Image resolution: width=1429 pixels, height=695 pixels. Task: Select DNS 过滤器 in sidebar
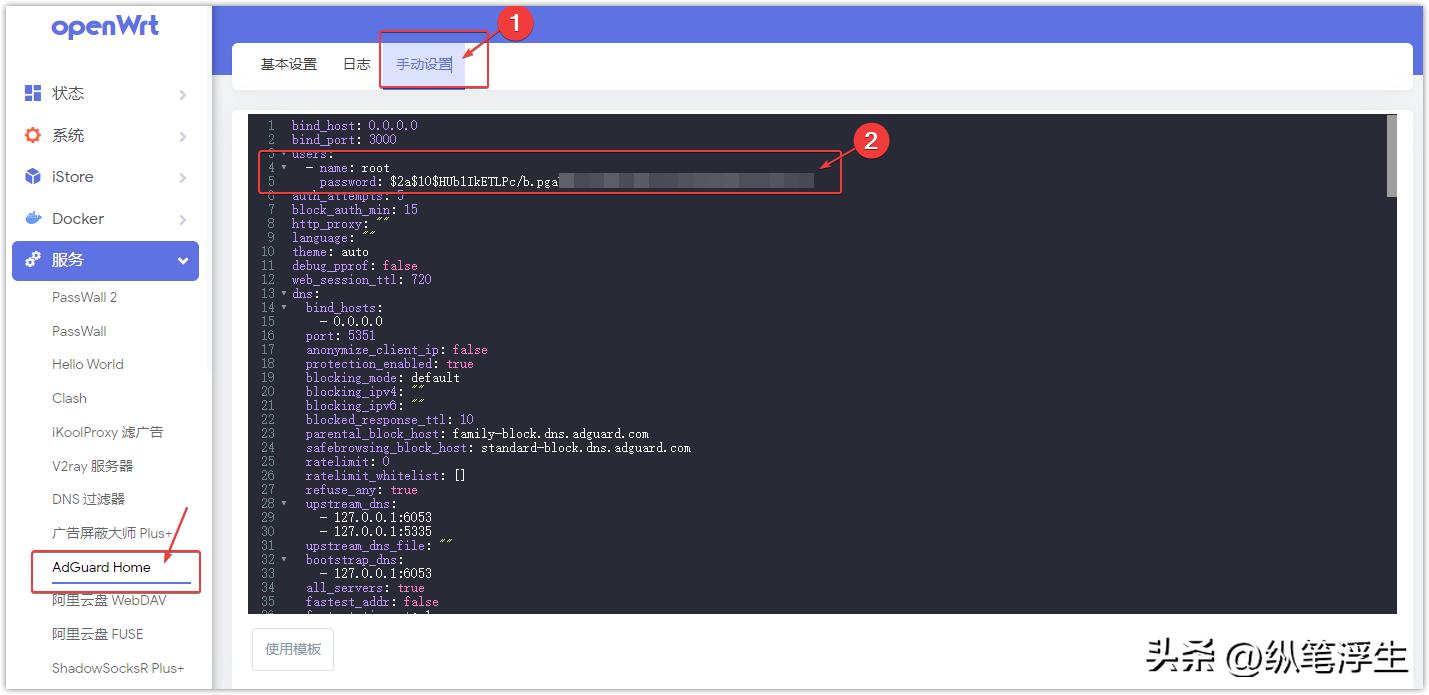coord(88,499)
